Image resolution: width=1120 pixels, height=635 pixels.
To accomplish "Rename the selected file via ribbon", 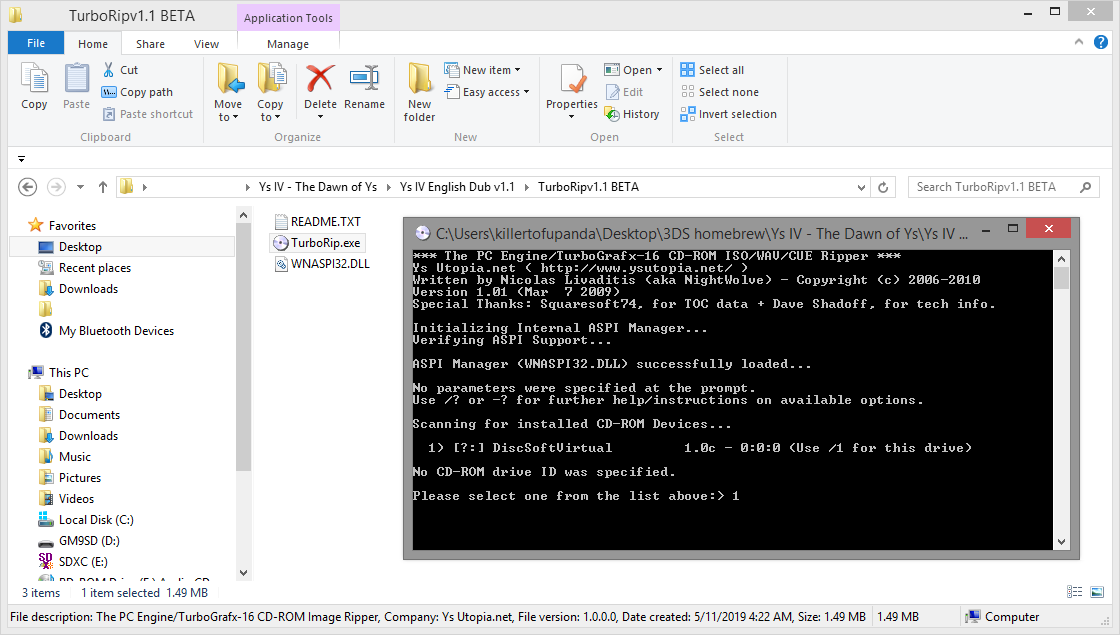I will pos(364,86).
